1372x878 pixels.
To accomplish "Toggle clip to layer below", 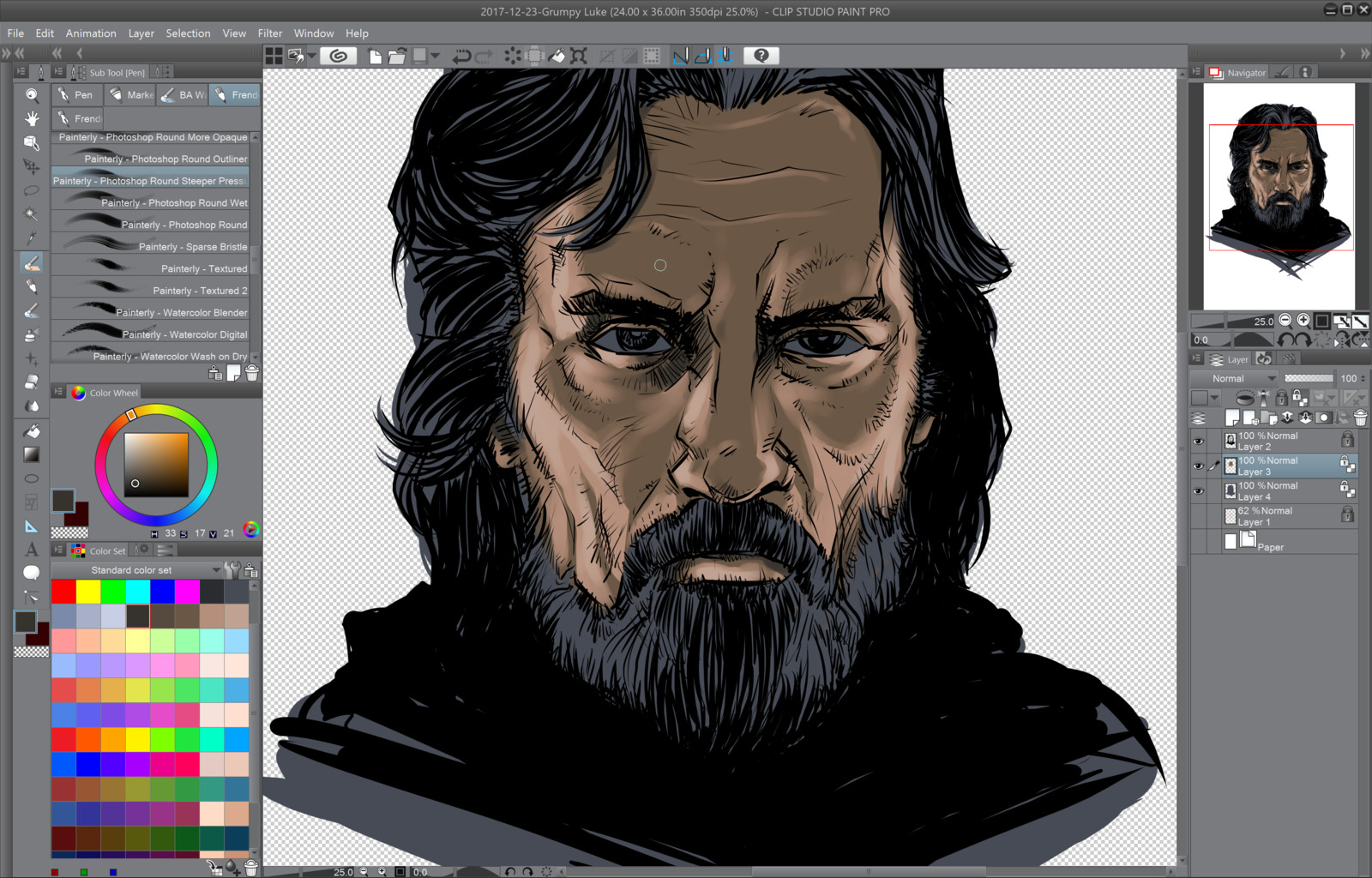I will click(x=1245, y=398).
